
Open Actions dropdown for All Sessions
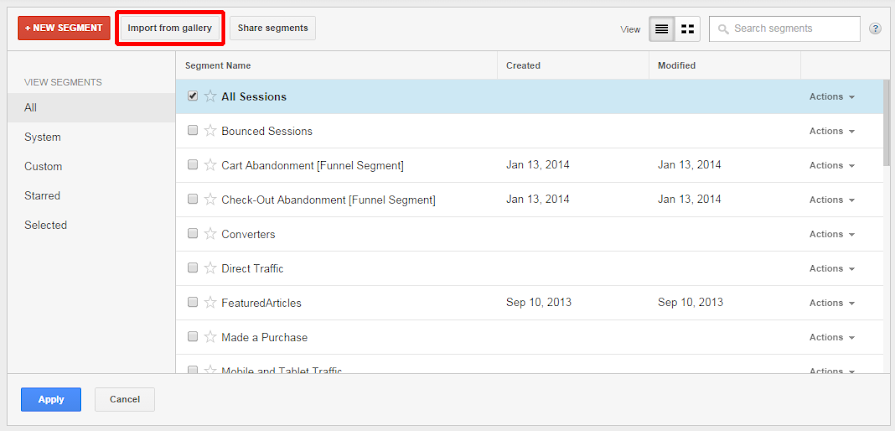[832, 97]
